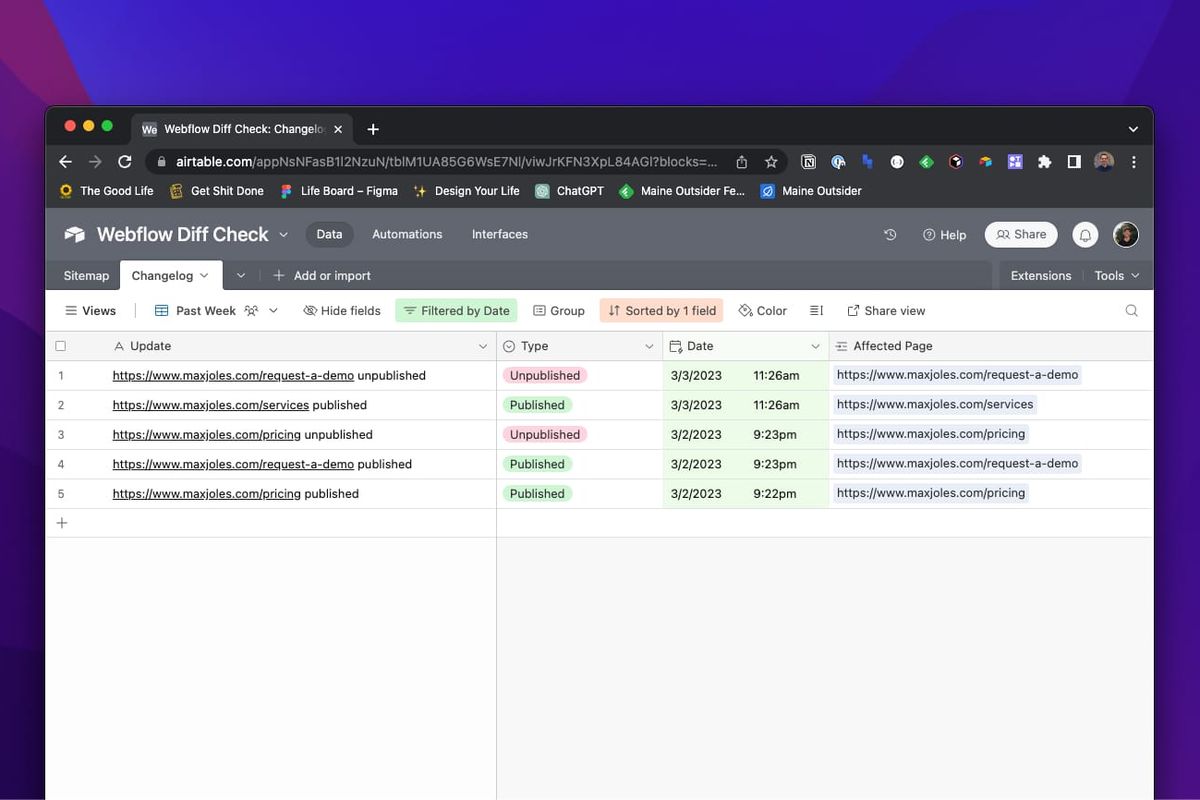1200x800 pixels.
Task: Go forward in browser history
Action: tap(95, 162)
